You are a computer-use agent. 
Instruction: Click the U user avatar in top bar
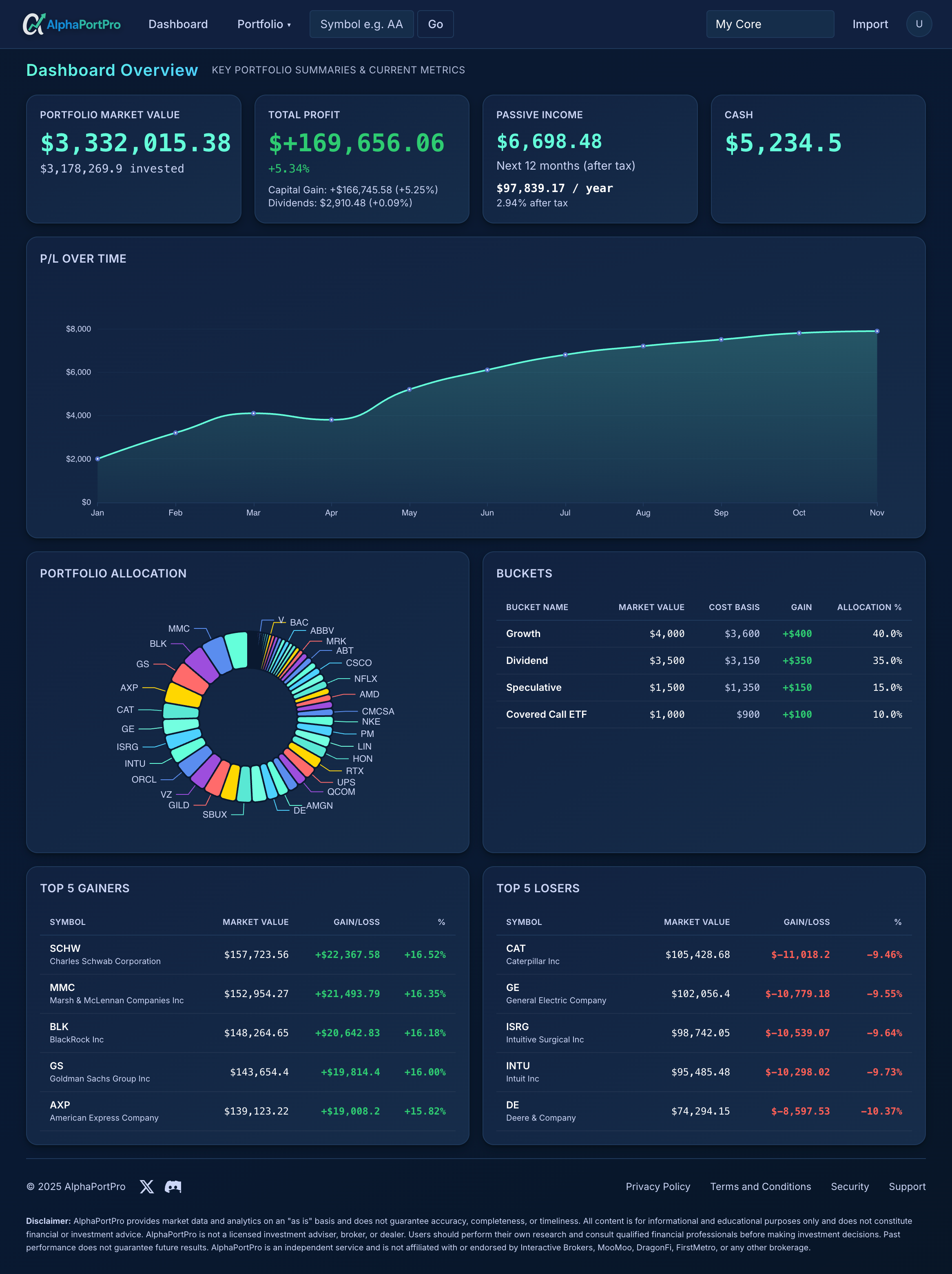tap(919, 24)
